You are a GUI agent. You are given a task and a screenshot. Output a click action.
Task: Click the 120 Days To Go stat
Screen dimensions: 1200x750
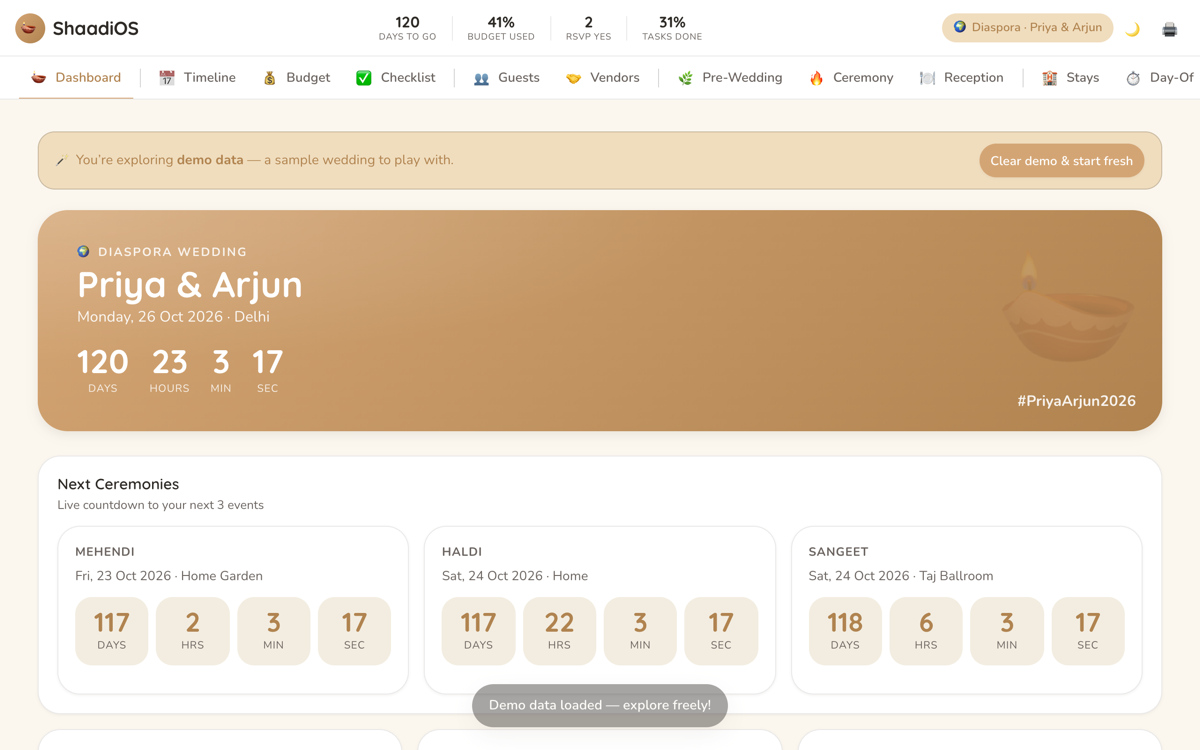[407, 28]
